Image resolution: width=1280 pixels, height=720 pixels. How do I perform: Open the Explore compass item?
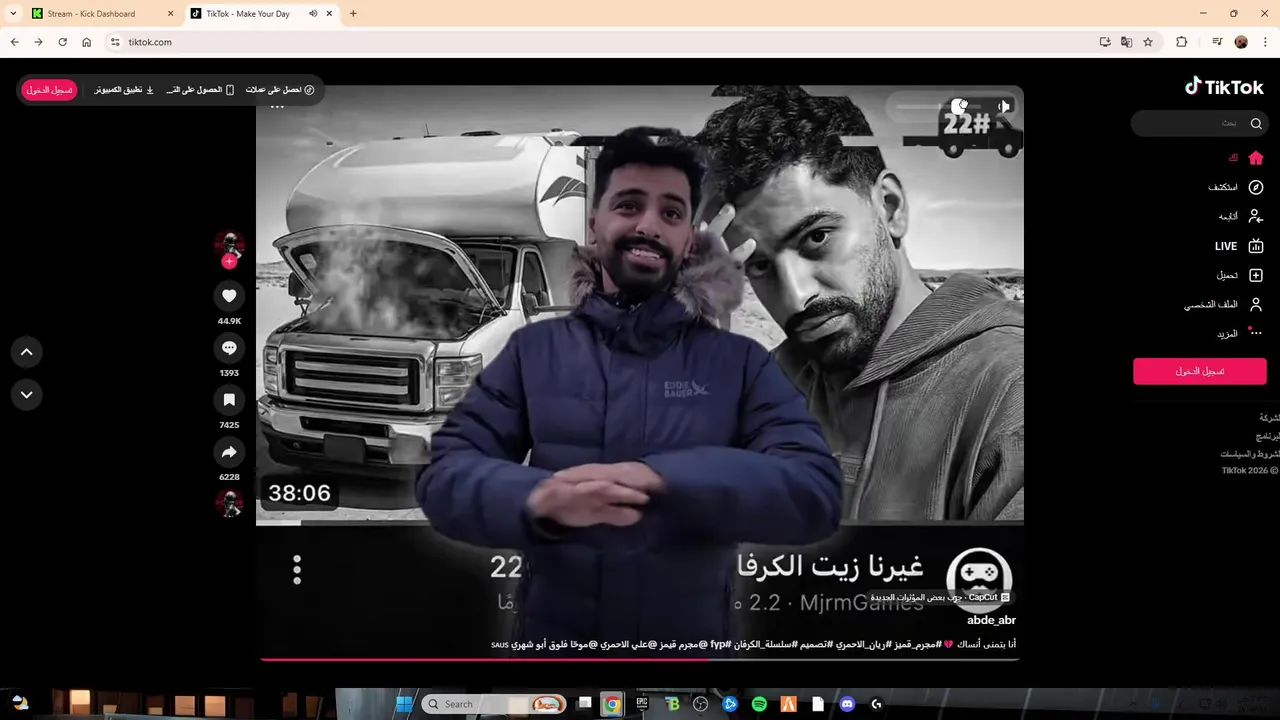(1236, 187)
